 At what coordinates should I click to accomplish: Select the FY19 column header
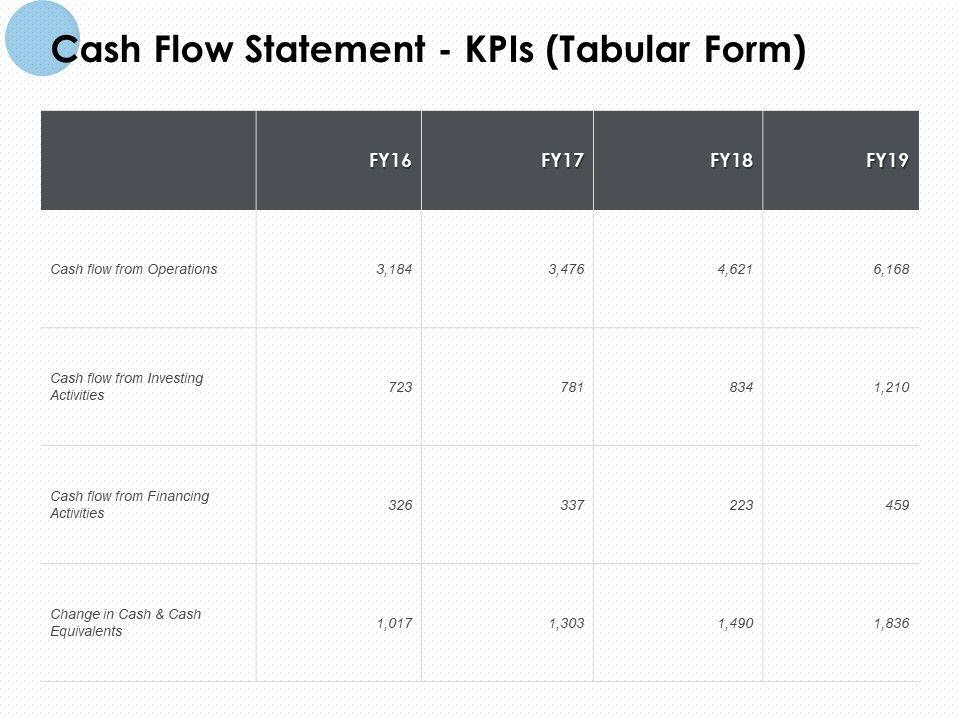tap(889, 160)
